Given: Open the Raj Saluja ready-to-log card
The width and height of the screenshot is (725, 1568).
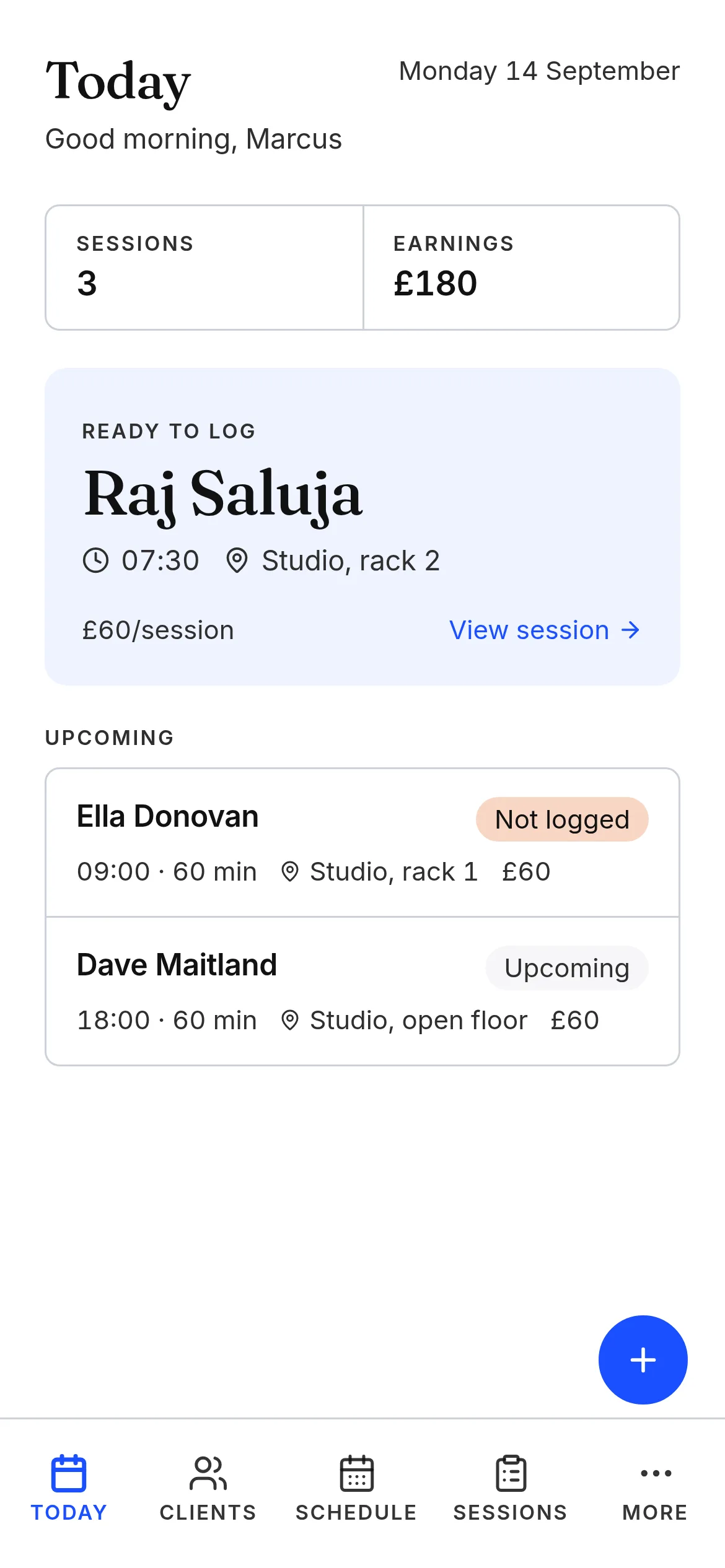Looking at the screenshot, I should tap(362, 527).
